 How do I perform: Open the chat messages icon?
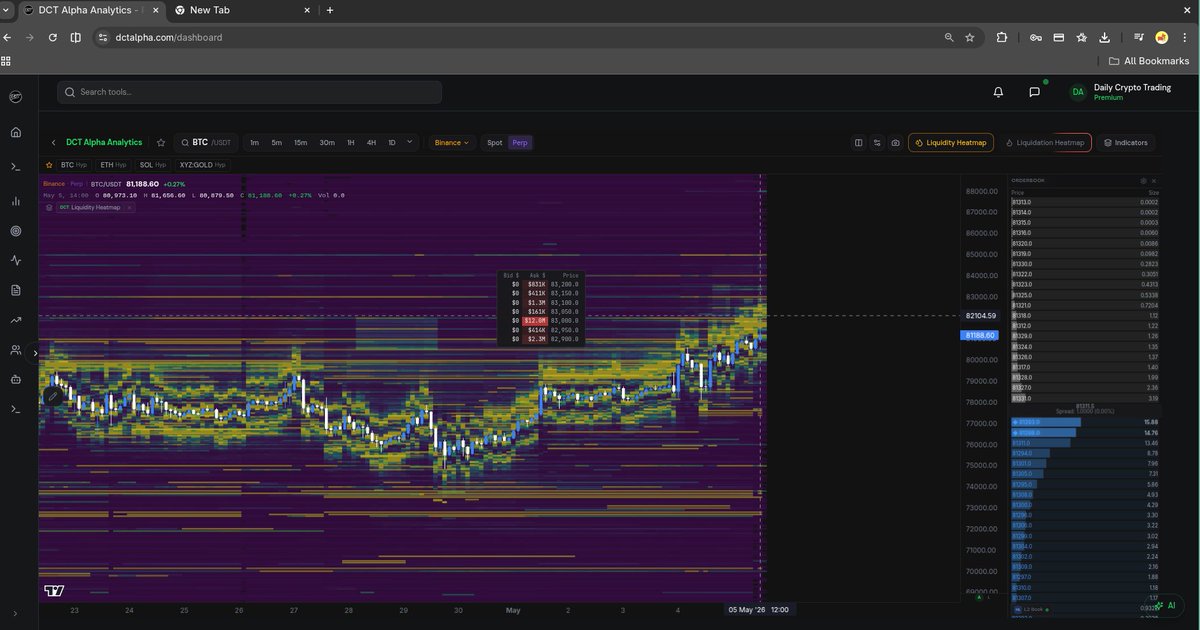pos(1034,92)
